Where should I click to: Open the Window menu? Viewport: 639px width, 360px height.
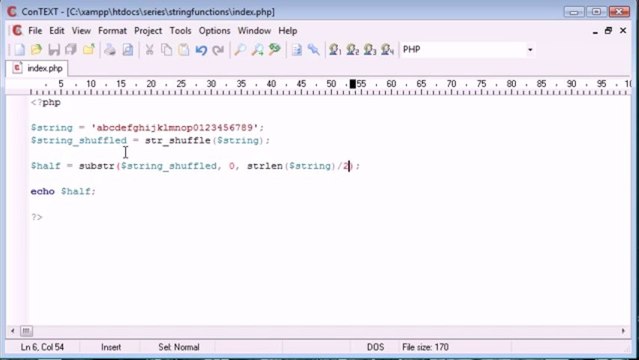[254, 31]
